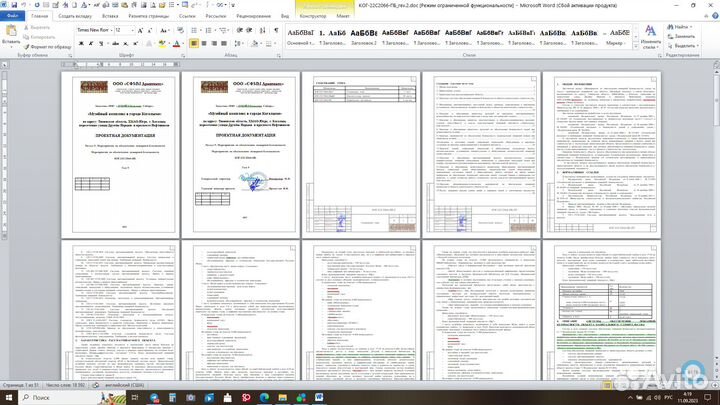Screen dimensions: 720x405
Task: Open font color dropdown arrow
Action: [x=182, y=44]
